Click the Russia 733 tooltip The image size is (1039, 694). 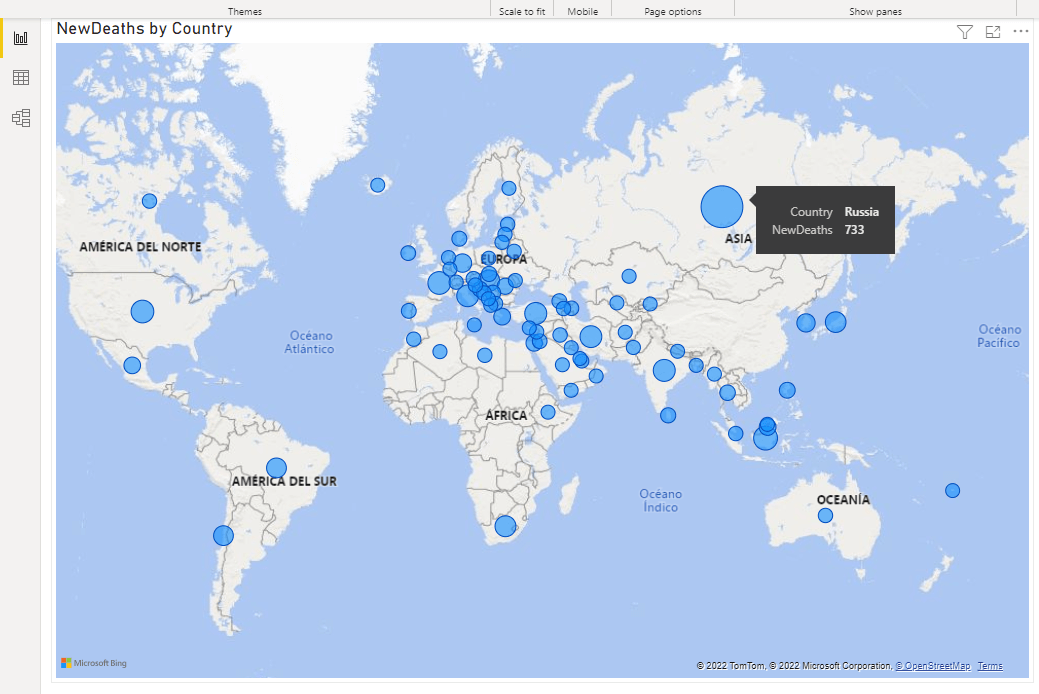pos(825,220)
